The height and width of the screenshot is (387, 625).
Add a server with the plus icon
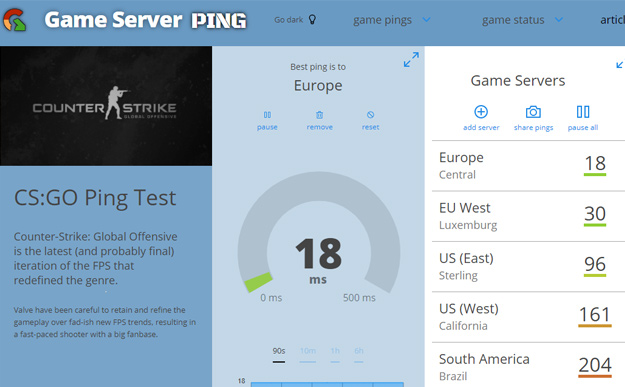tap(481, 118)
